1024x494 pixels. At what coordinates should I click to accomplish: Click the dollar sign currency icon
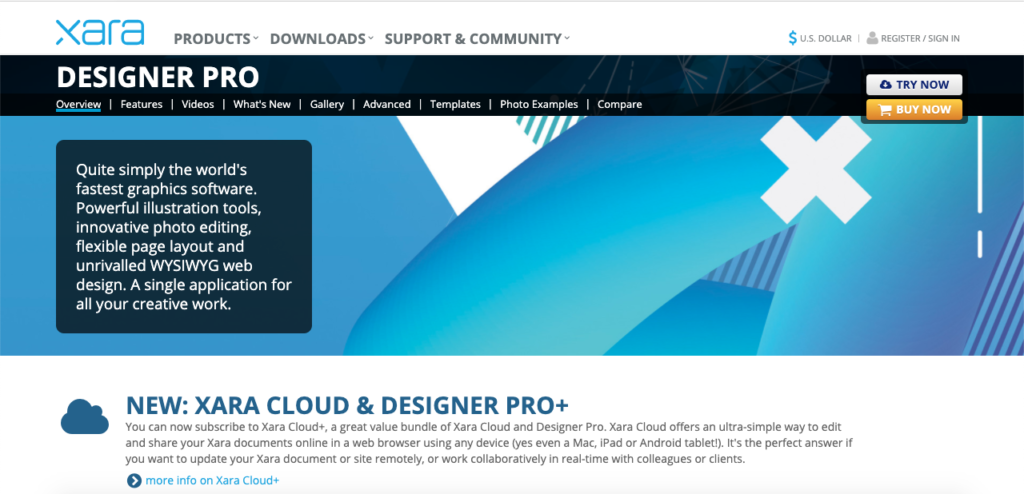click(793, 38)
